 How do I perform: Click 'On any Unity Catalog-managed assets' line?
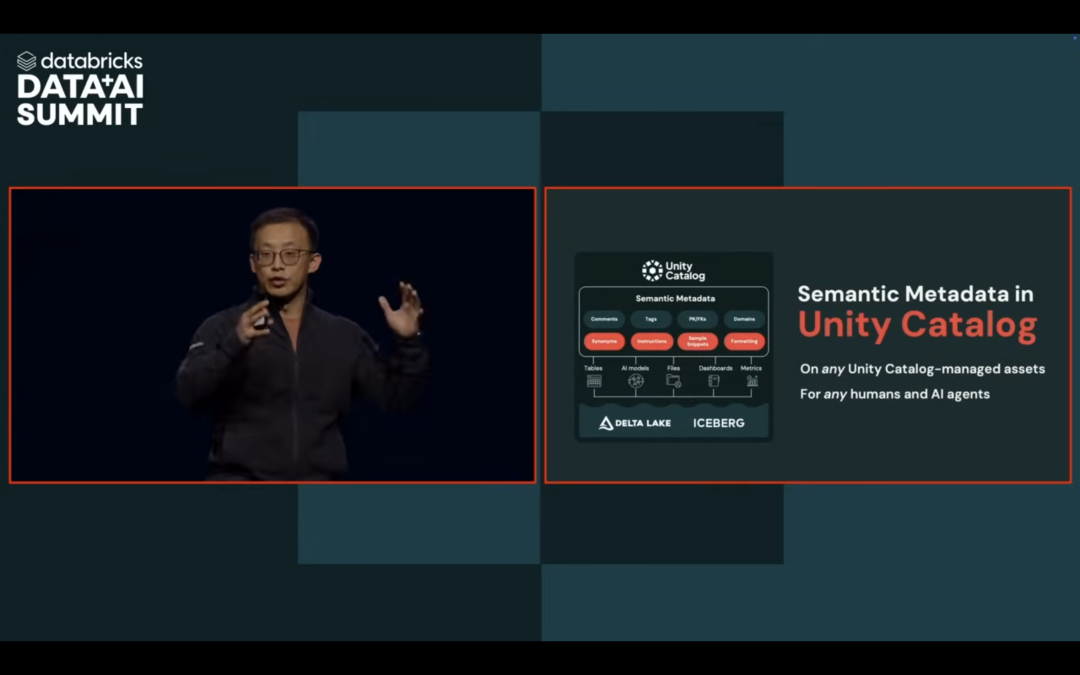pyautogui.click(x=922, y=369)
